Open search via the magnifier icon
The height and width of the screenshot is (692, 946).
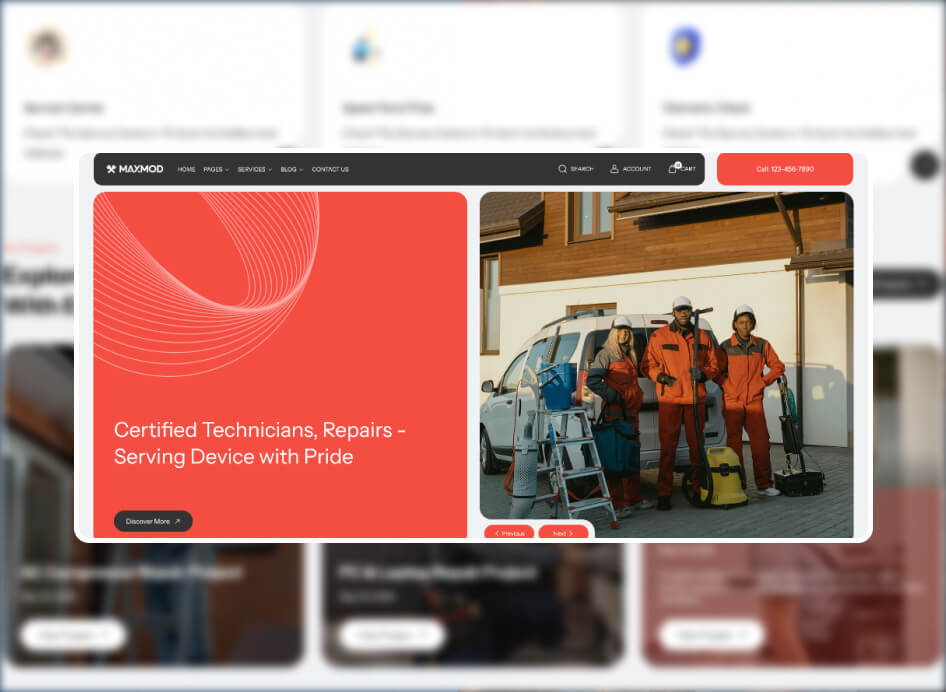(563, 169)
